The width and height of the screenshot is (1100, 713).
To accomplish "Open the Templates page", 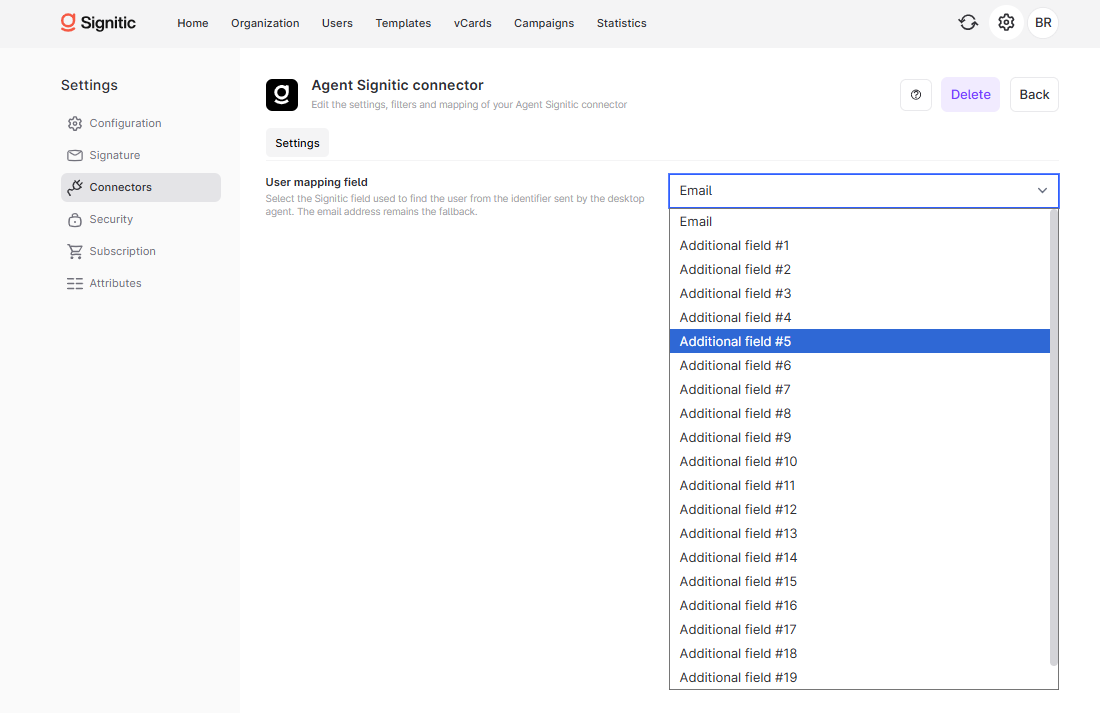I will click(403, 23).
